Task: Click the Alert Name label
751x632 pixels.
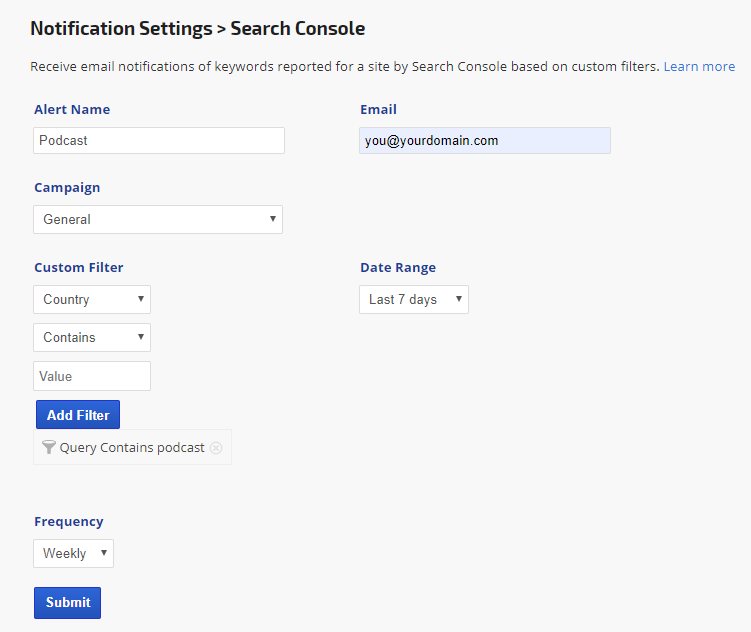Action: [72, 109]
